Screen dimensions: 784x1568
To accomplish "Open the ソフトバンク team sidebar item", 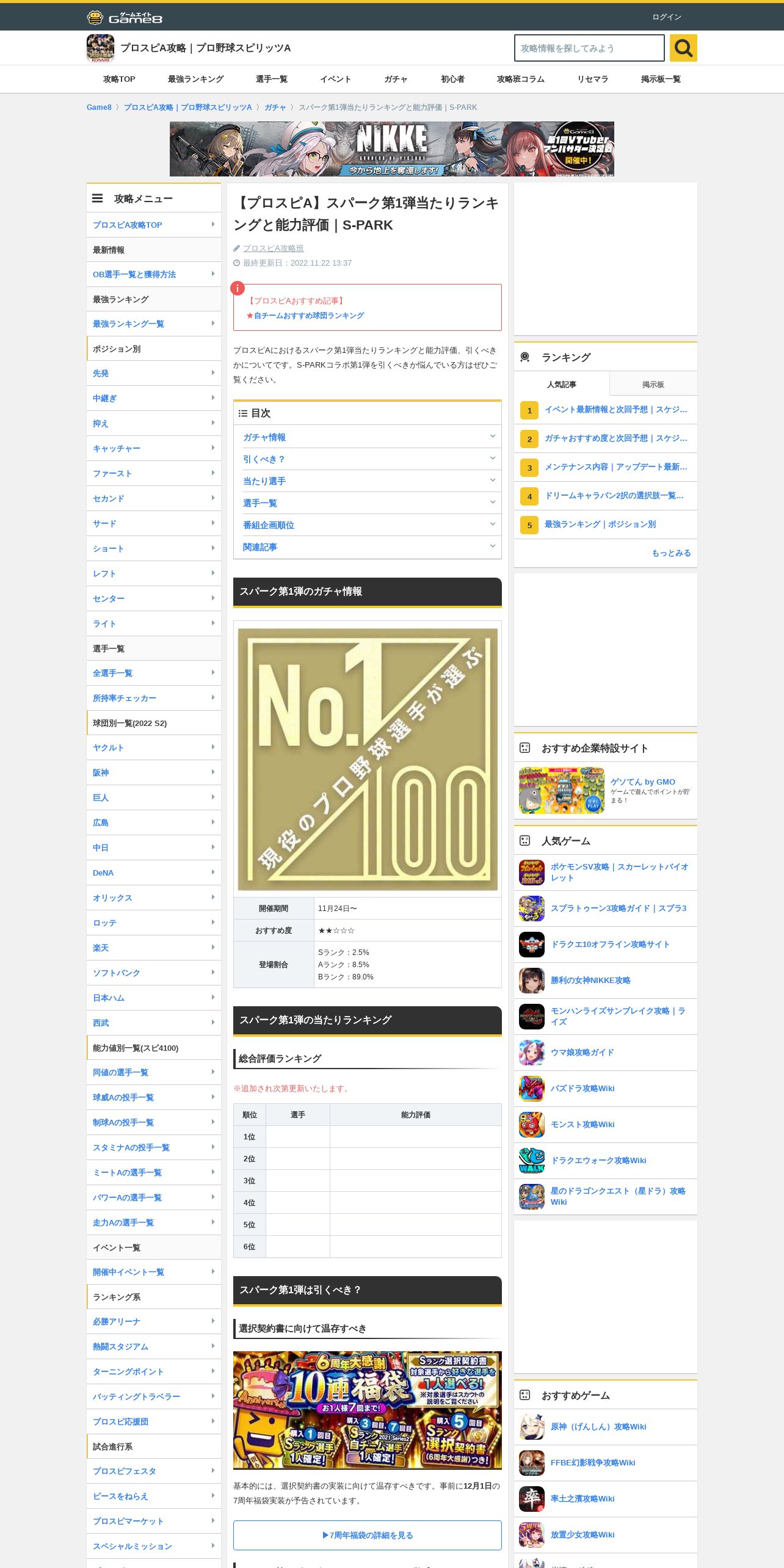I will pyautogui.click(x=154, y=973).
